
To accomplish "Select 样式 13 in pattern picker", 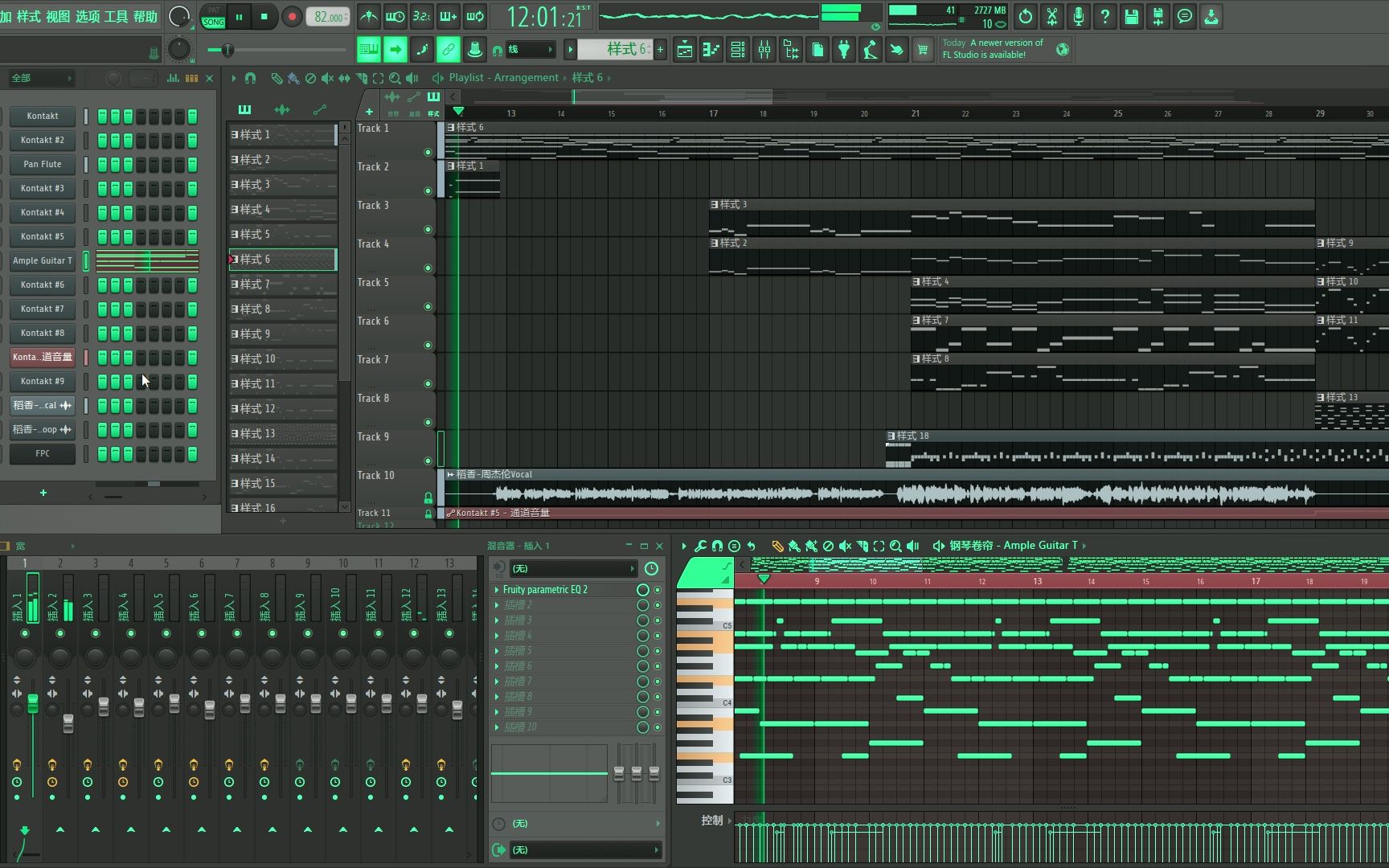I will (283, 434).
